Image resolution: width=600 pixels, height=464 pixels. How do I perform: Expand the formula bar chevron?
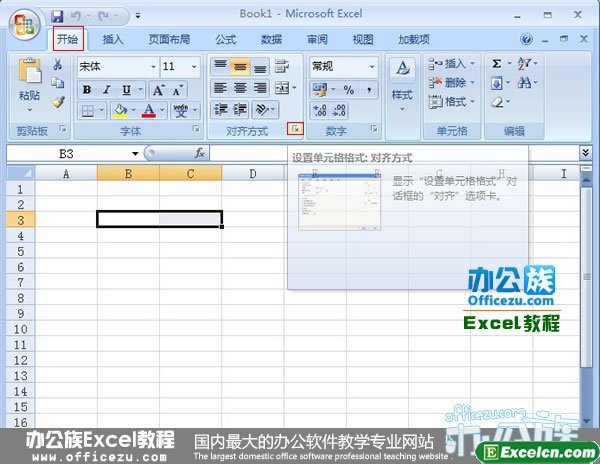[x=585, y=153]
